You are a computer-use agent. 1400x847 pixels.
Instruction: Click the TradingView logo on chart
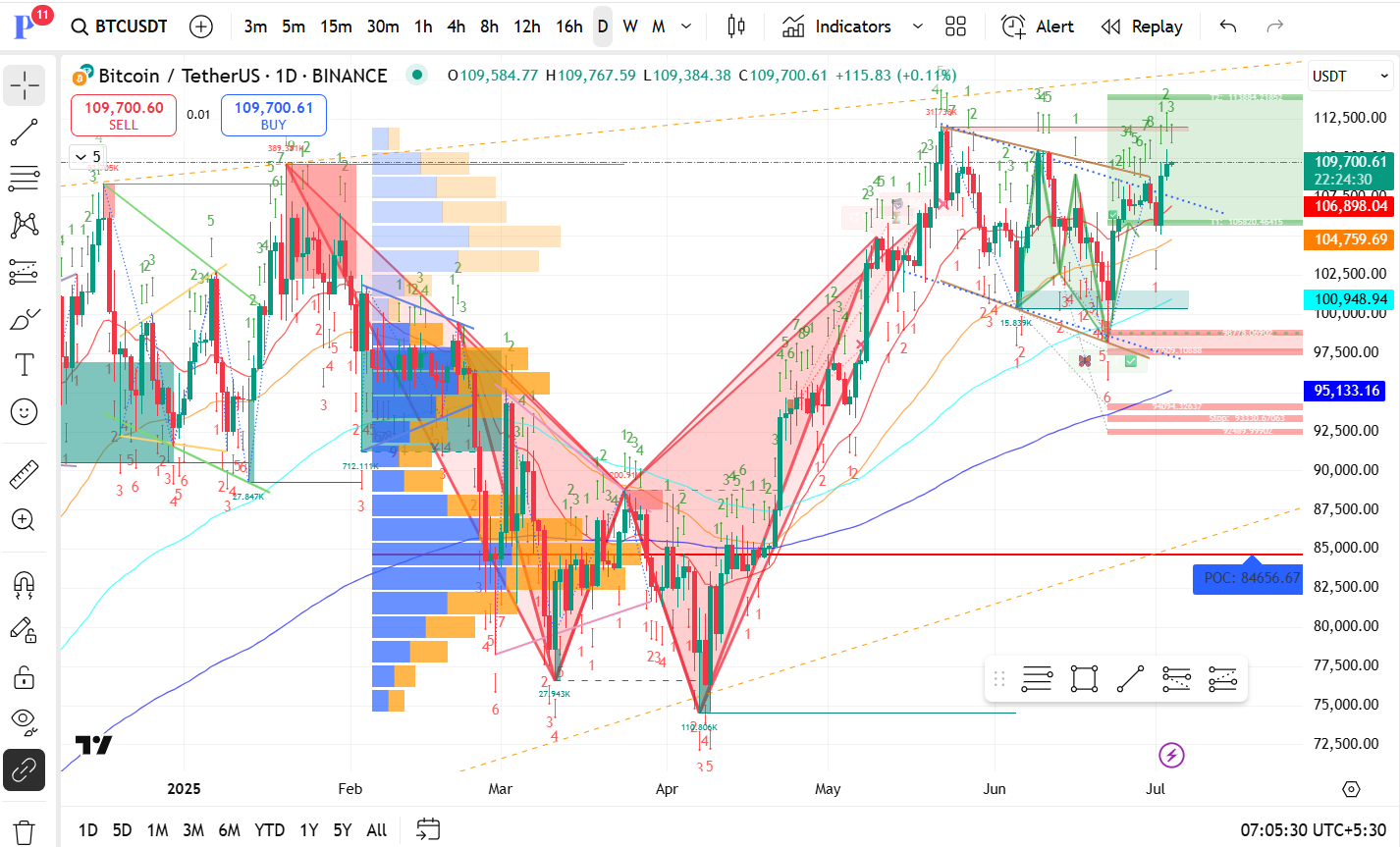pyautogui.click(x=94, y=745)
